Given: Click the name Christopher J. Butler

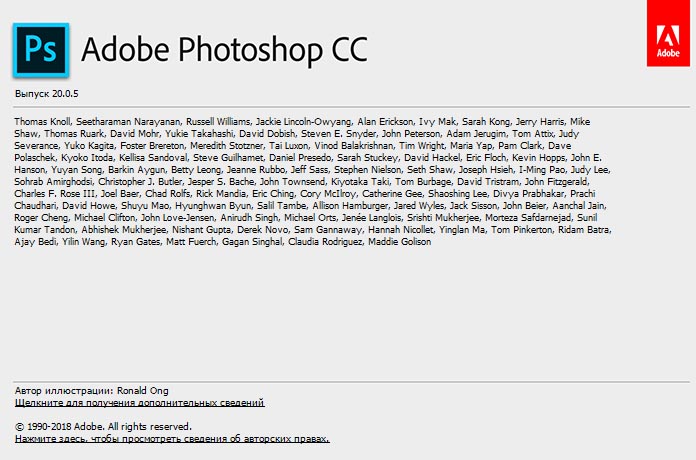Looking at the screenshot, I should pos(140,182).
